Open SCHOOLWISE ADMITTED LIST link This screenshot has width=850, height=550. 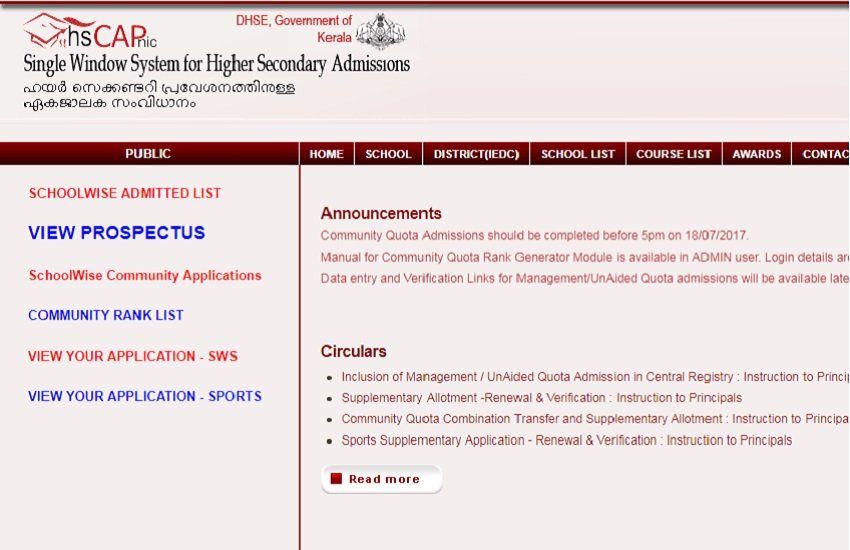125,193
